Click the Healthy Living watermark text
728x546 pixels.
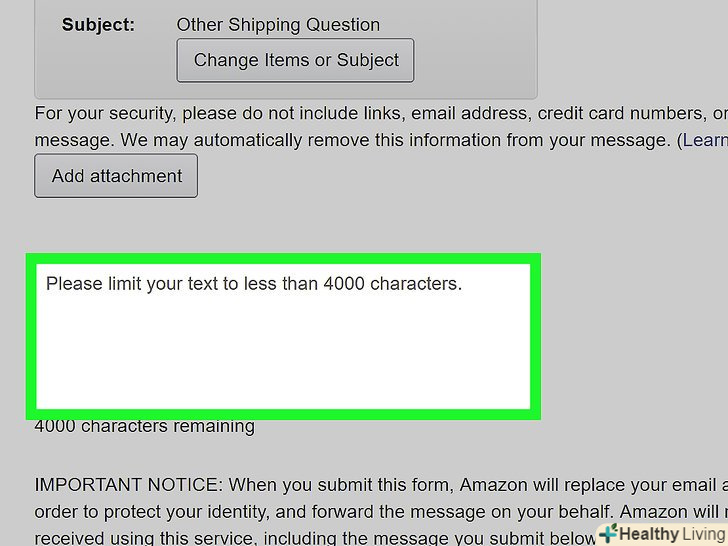672,534
